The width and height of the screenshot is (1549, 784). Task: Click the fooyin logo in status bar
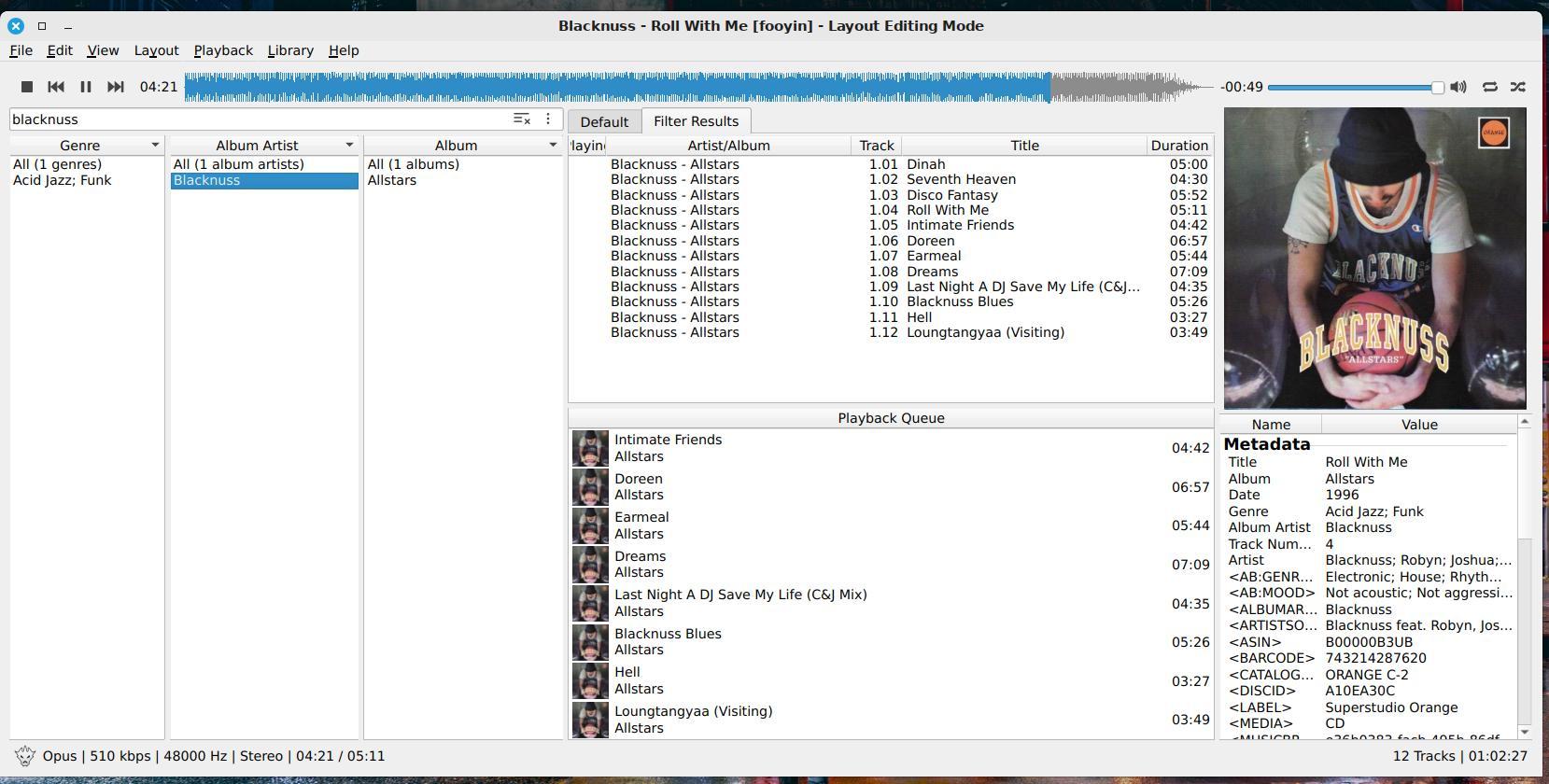[25, 756]
